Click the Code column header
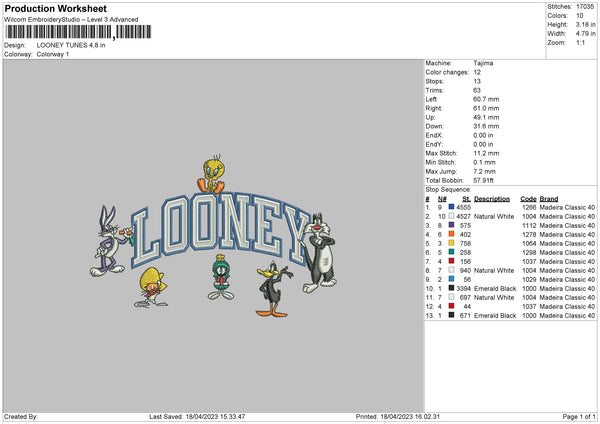 (528, 199)
